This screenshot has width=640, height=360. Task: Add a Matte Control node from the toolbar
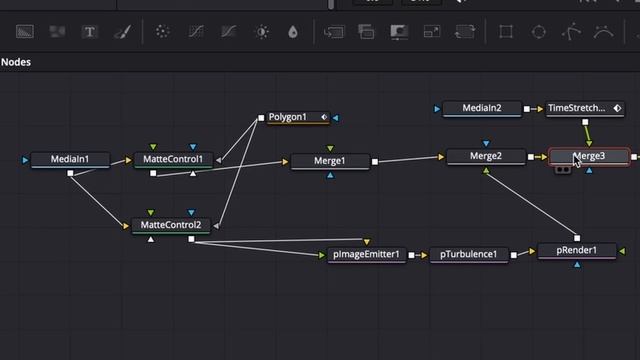[399, 32]
